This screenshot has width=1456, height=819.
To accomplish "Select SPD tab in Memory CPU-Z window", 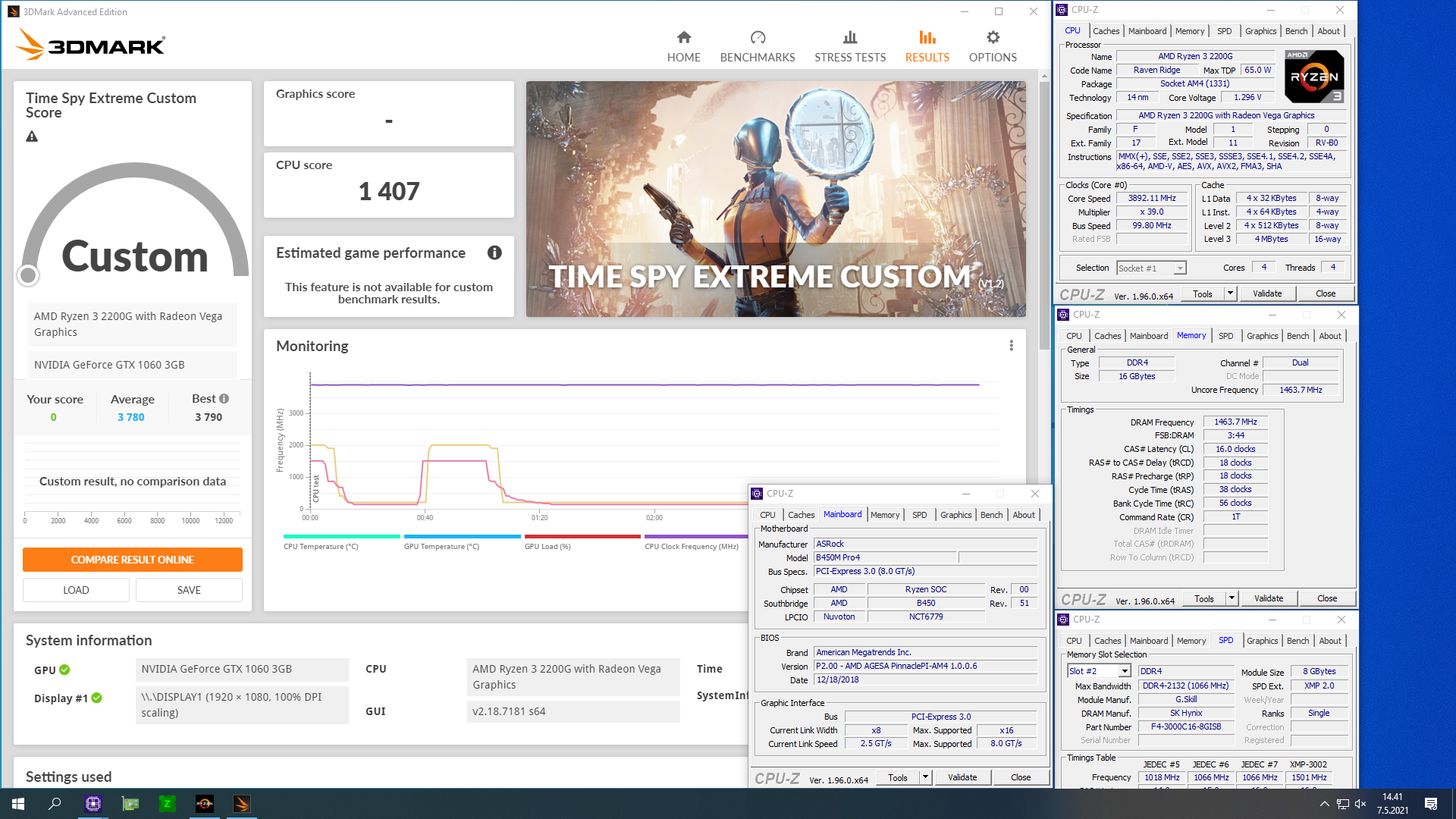I will click(x=1225, y=336).
